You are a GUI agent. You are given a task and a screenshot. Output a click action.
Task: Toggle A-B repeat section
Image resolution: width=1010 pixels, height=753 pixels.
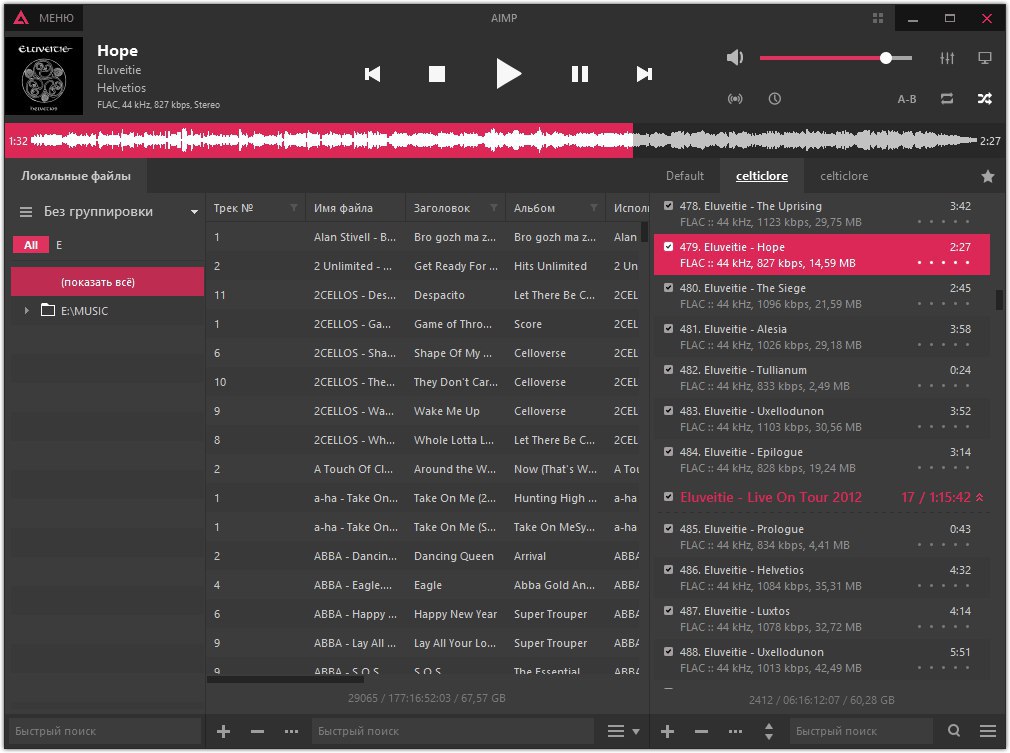(x=907, y=99)
